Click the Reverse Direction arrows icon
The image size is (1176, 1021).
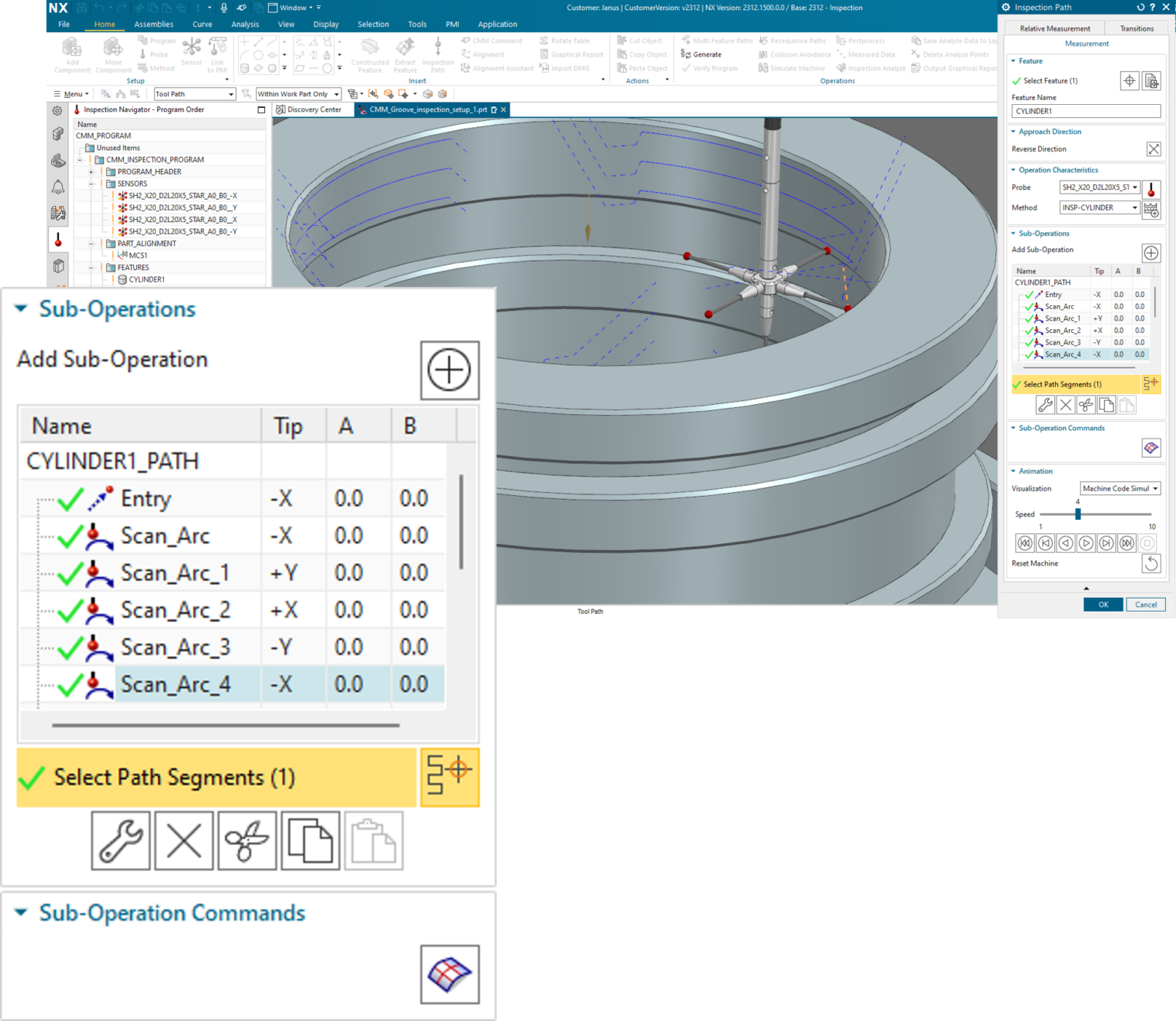1154,148
